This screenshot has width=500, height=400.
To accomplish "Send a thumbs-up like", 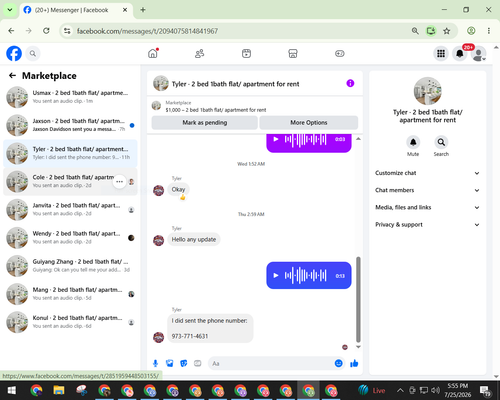I will pos(354,363).
